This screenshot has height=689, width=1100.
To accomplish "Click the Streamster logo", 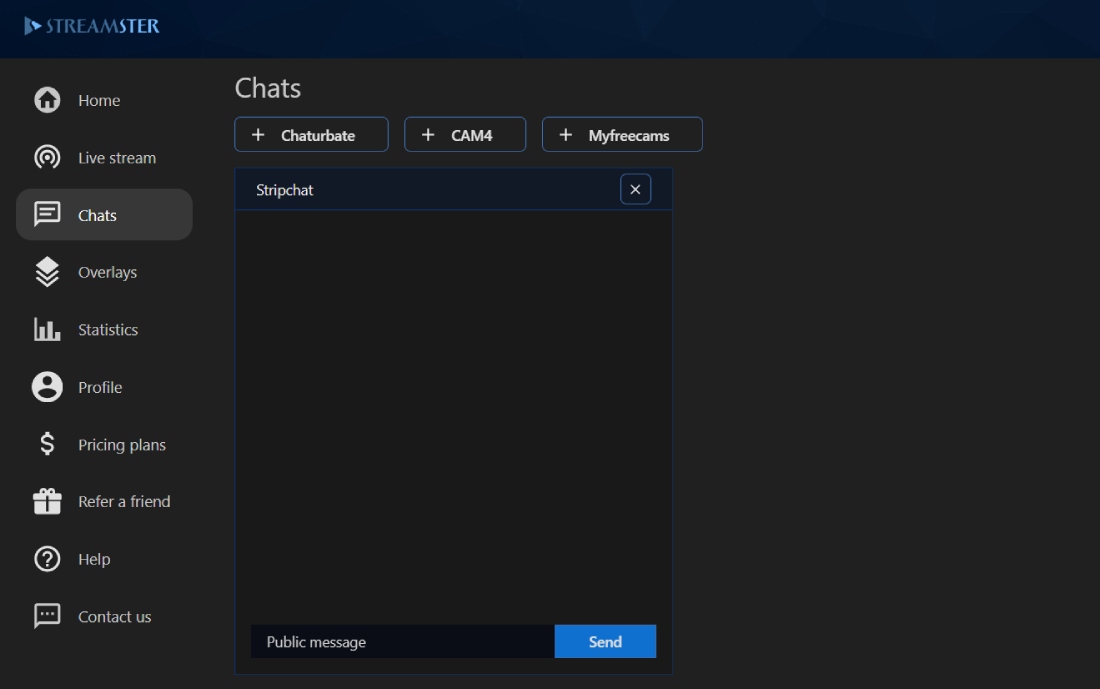I will pos(91,27).
